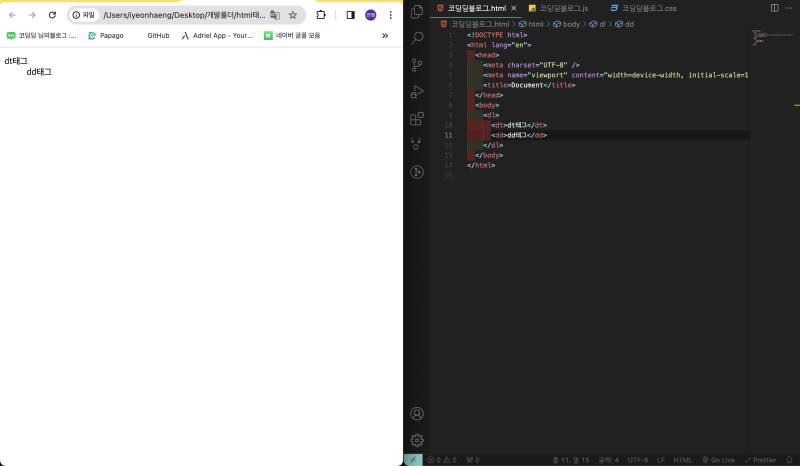Select language mode HTML in status bar

coord(682,460)
